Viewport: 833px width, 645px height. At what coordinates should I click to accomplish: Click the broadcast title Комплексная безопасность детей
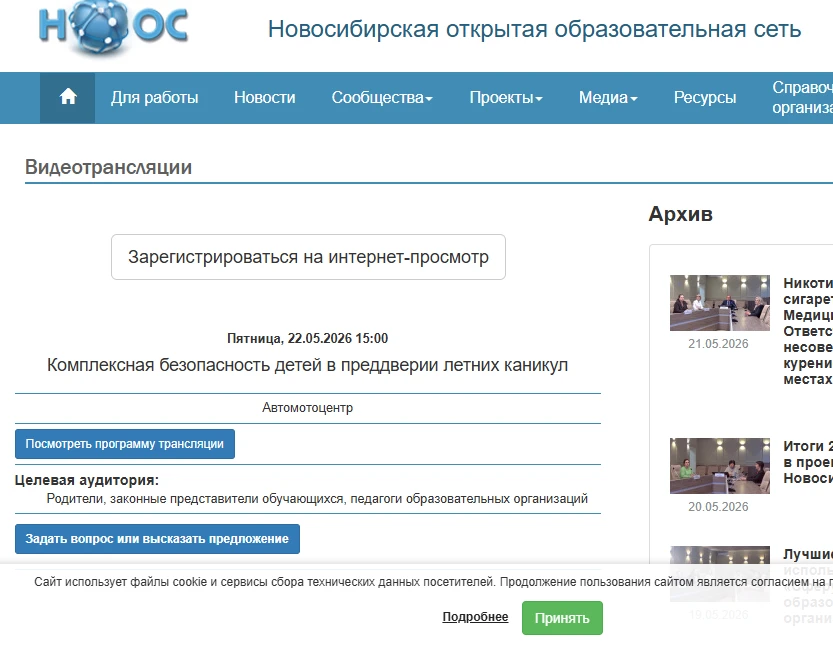(308, 366)
